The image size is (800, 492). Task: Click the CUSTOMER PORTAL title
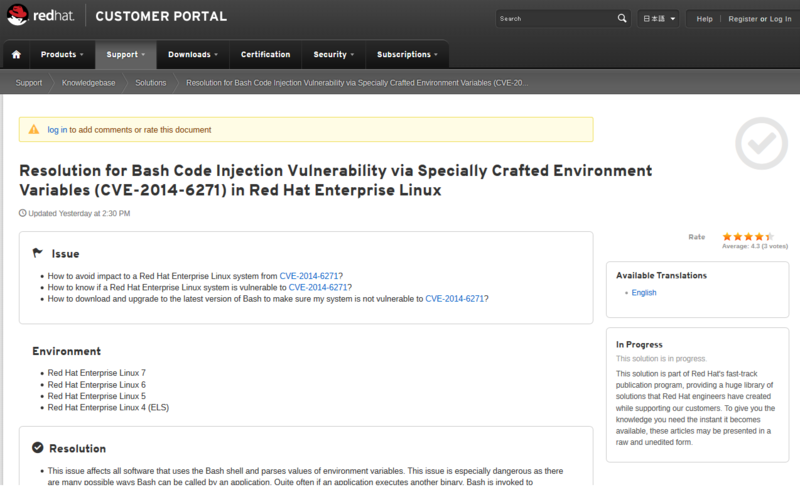pyautogui.click(x=161, y=16)
